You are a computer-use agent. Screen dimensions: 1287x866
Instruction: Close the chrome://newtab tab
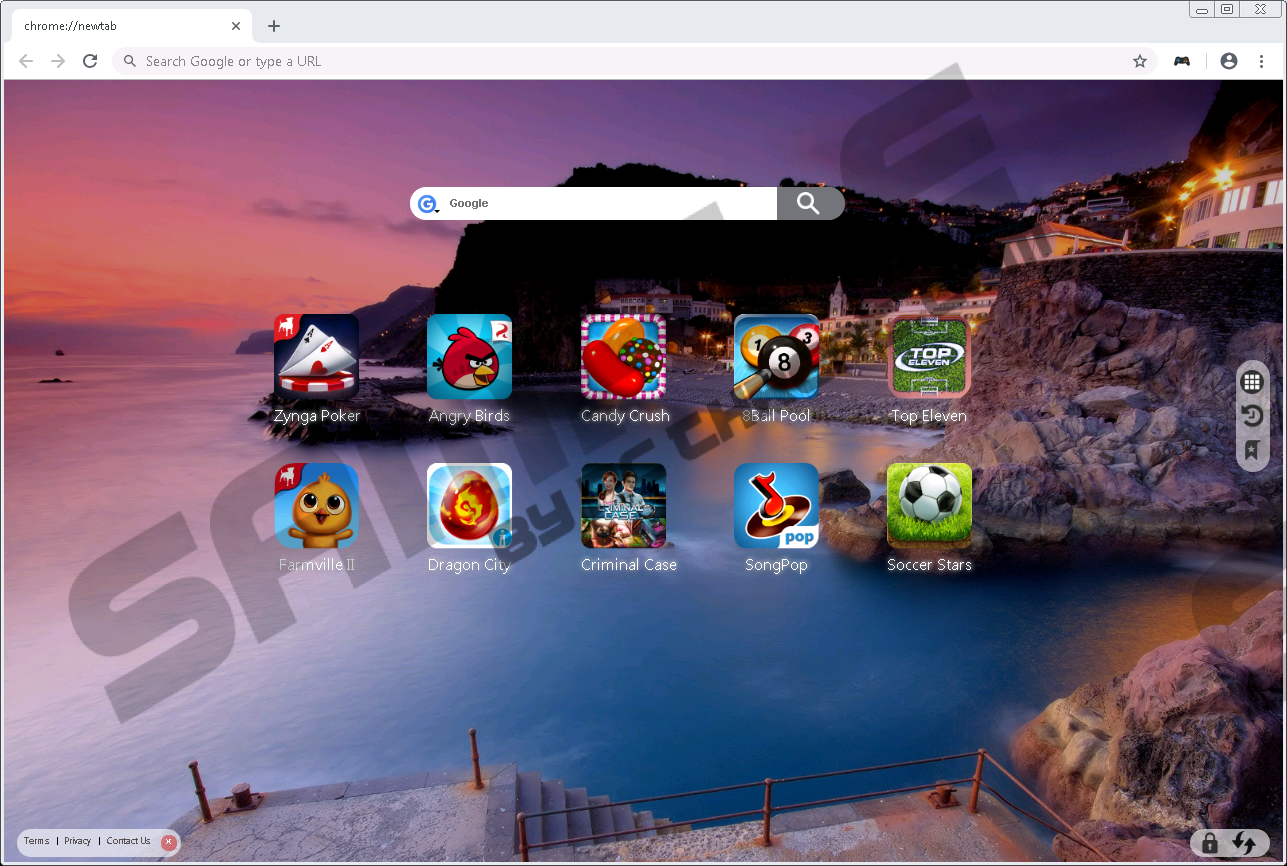(x=236, y=26)
